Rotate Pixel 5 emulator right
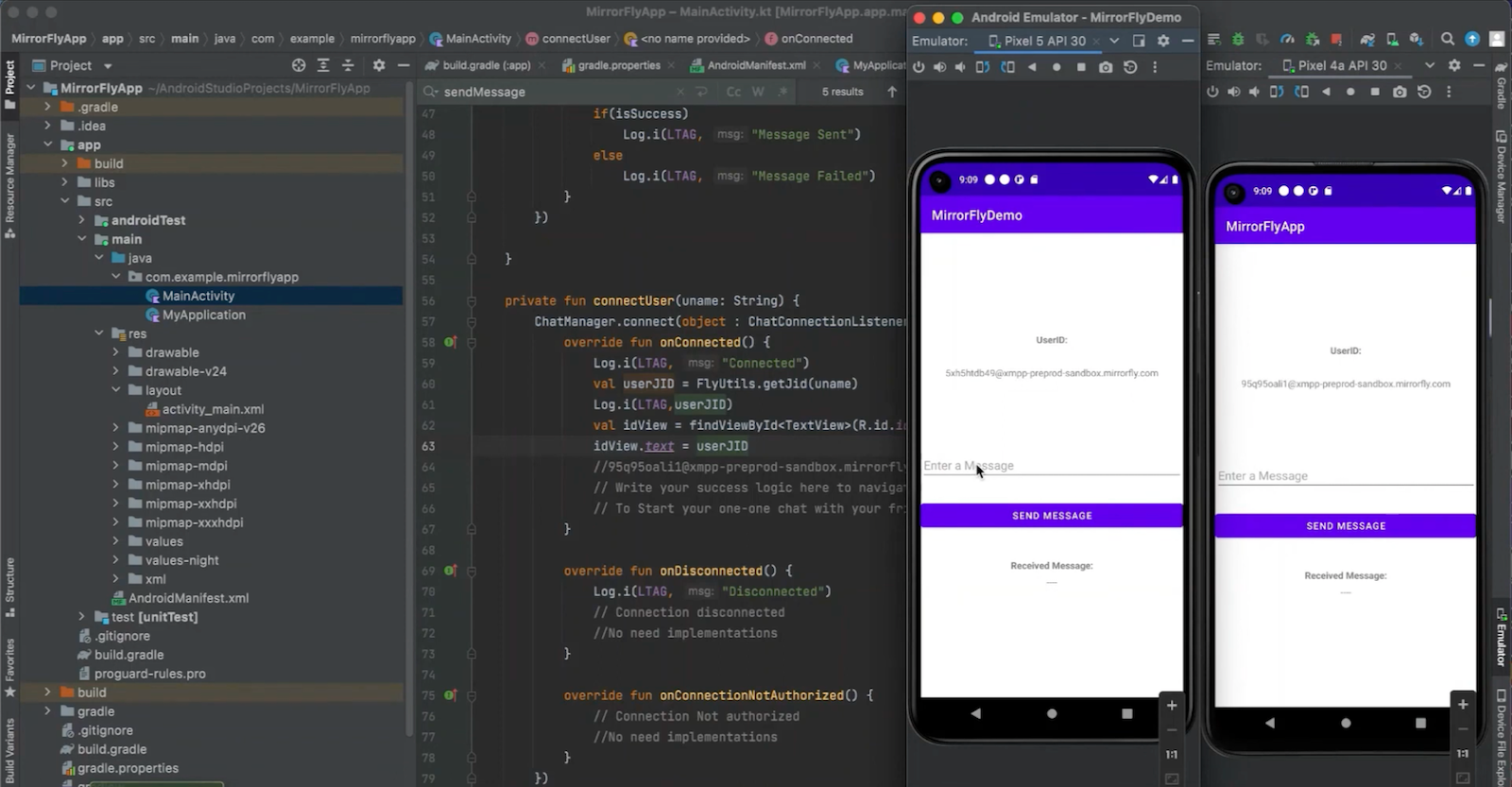The image size is (1512, 787). click(x=1007, y=67)
